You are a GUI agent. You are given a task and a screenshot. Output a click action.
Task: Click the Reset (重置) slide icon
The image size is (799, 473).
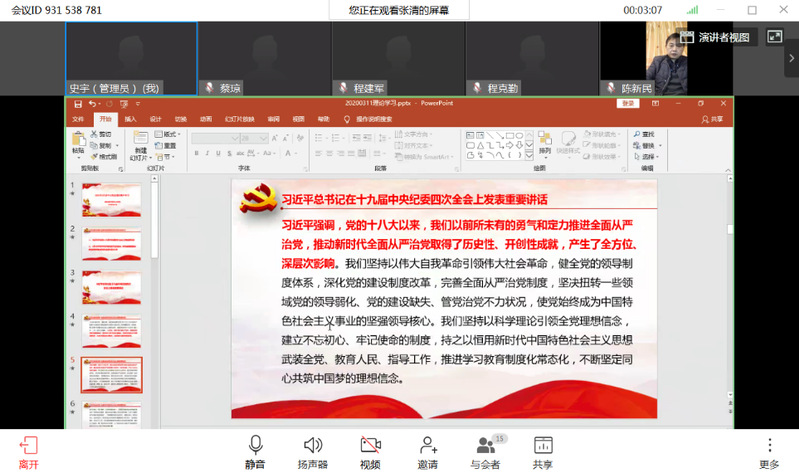(158, 145)
